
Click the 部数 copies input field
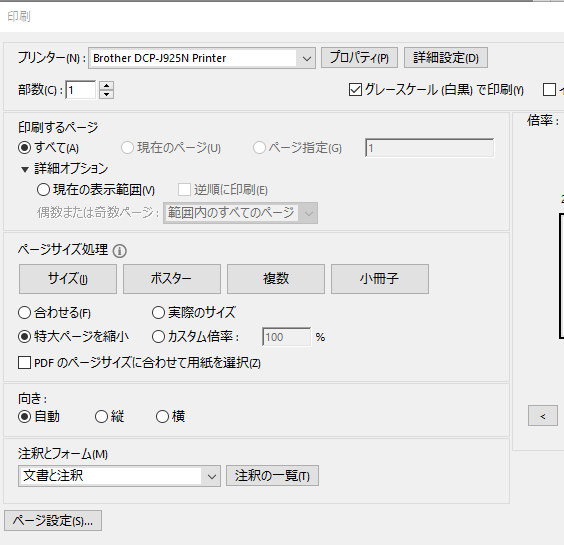[x=81, y=90]
